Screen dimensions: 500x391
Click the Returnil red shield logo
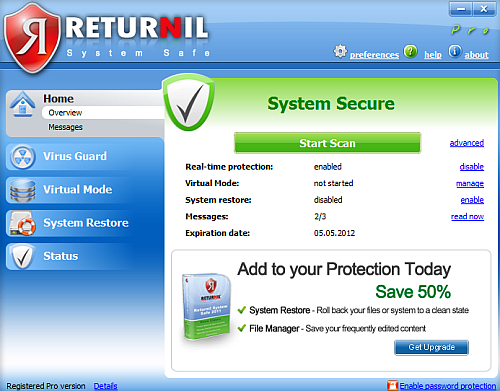click(32, 37)
